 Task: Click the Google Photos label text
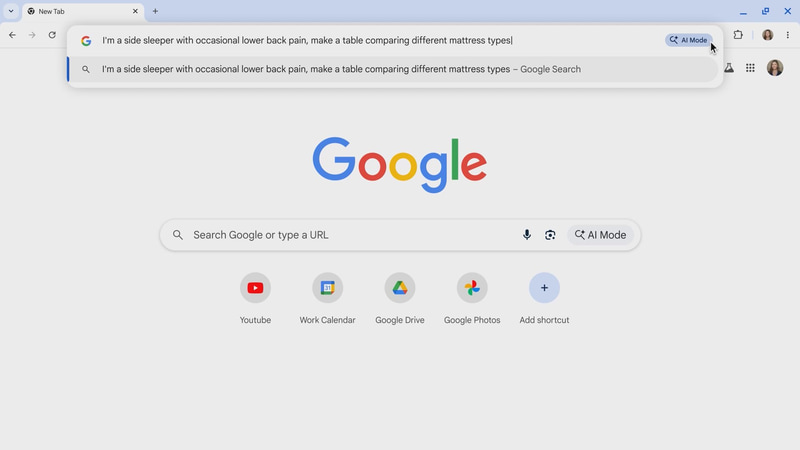[x=472, y=320]
